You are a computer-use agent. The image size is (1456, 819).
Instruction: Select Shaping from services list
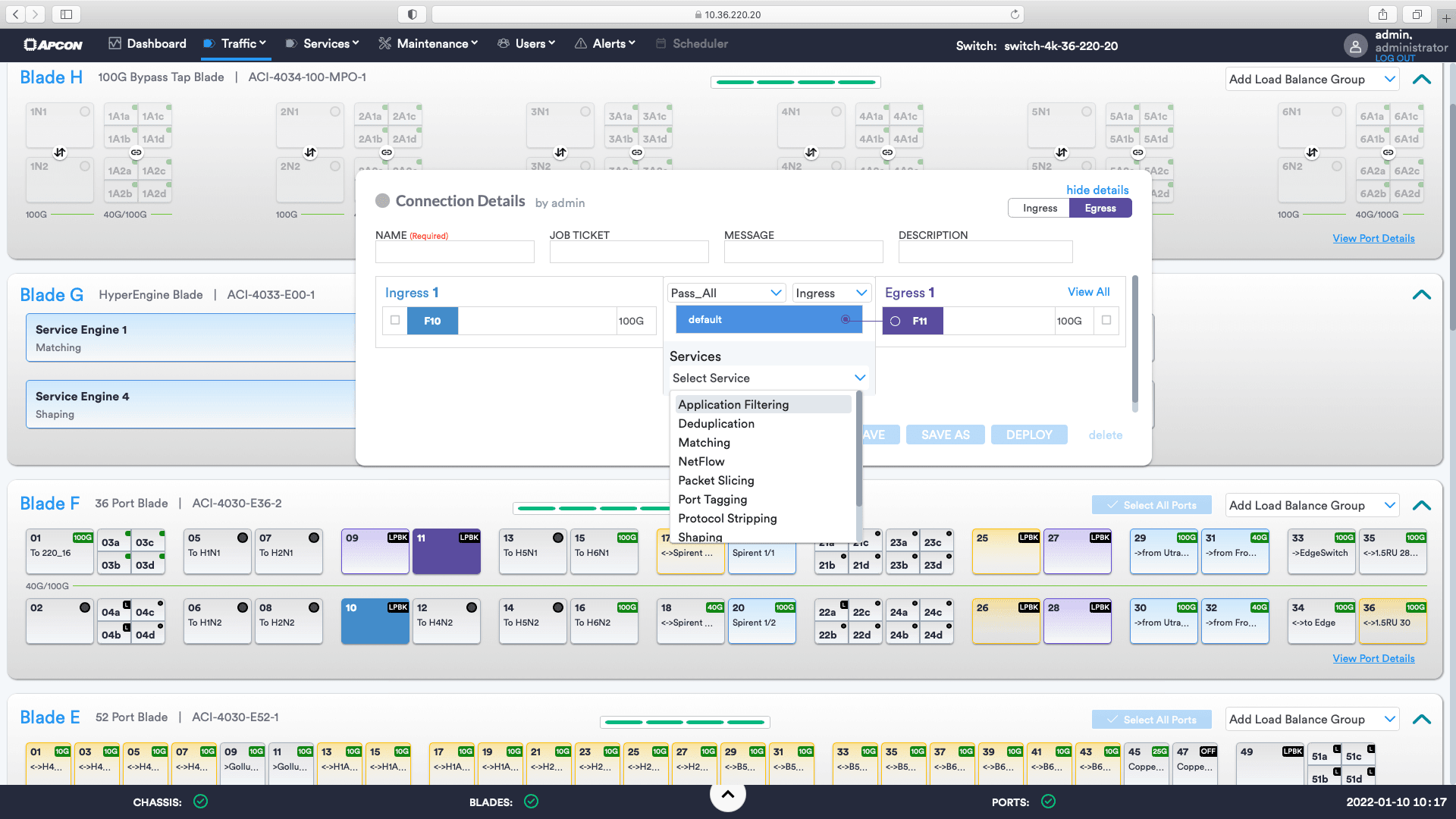pyautogui.click(x=700, y=537)
